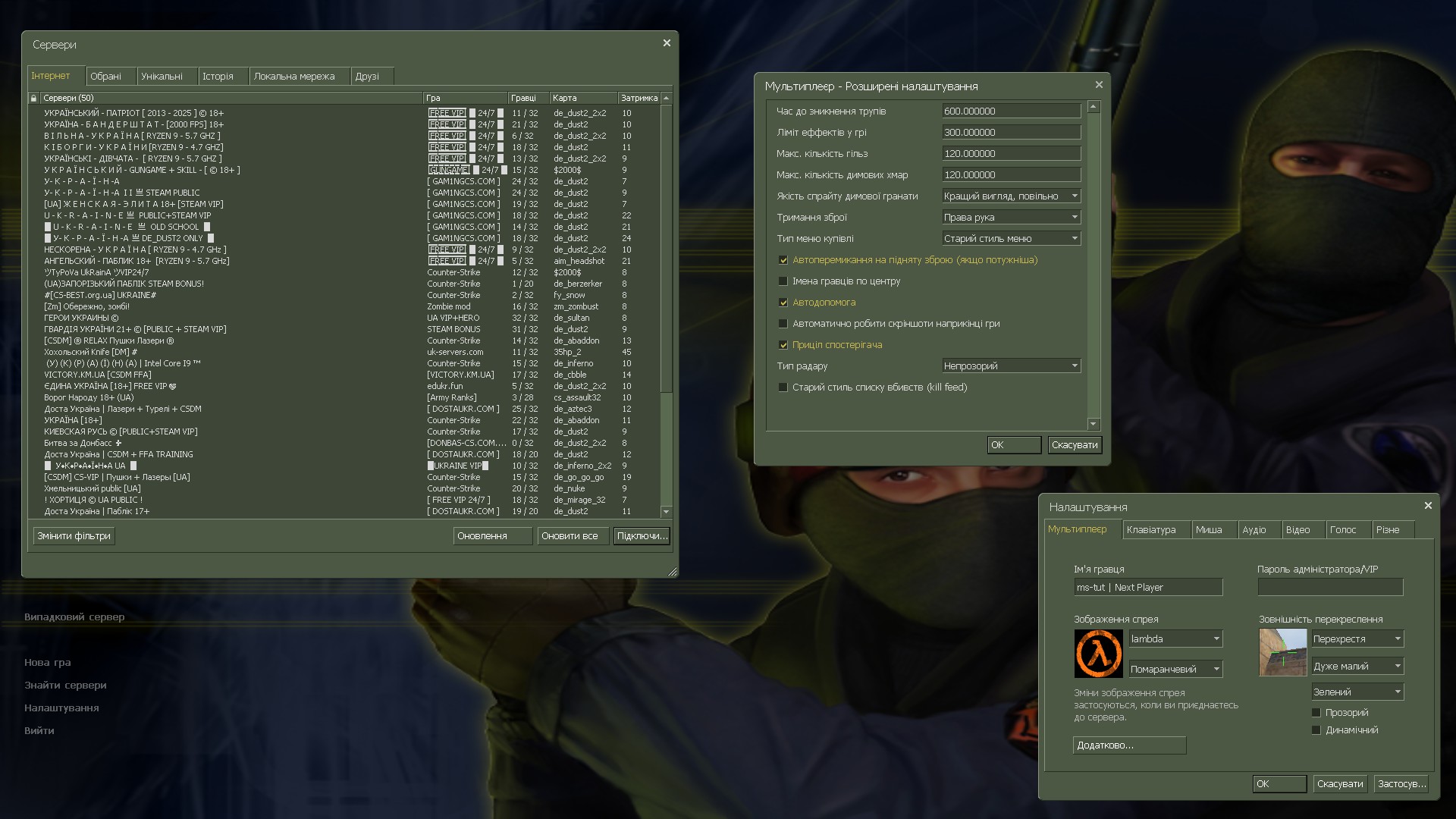The height and width of the screenshot is (819, 1456).
Task: Click the player name input field
Action: point(1147,588)
